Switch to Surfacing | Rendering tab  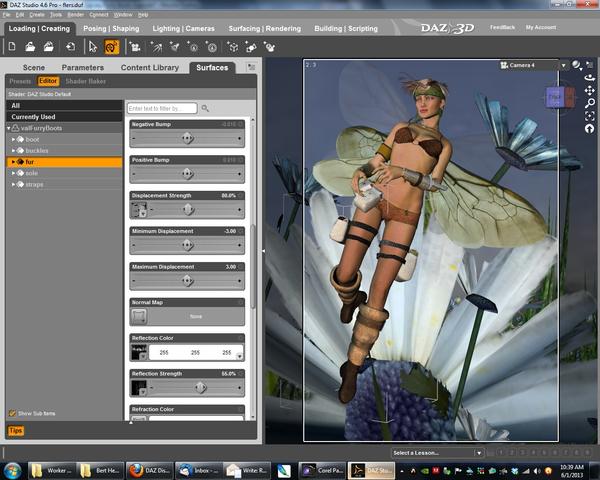tap(264, 28)
